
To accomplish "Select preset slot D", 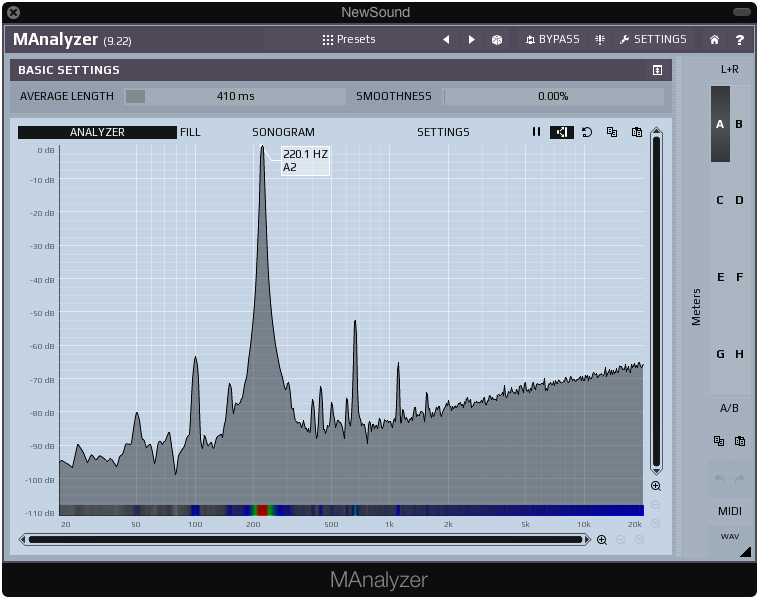I will pos(740,200).
